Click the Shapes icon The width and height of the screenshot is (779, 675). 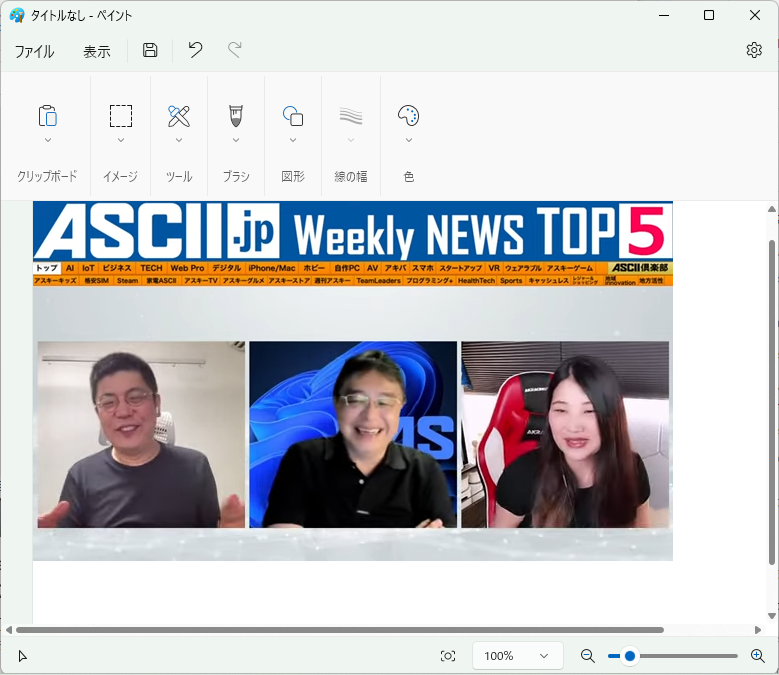coord(293,115)
